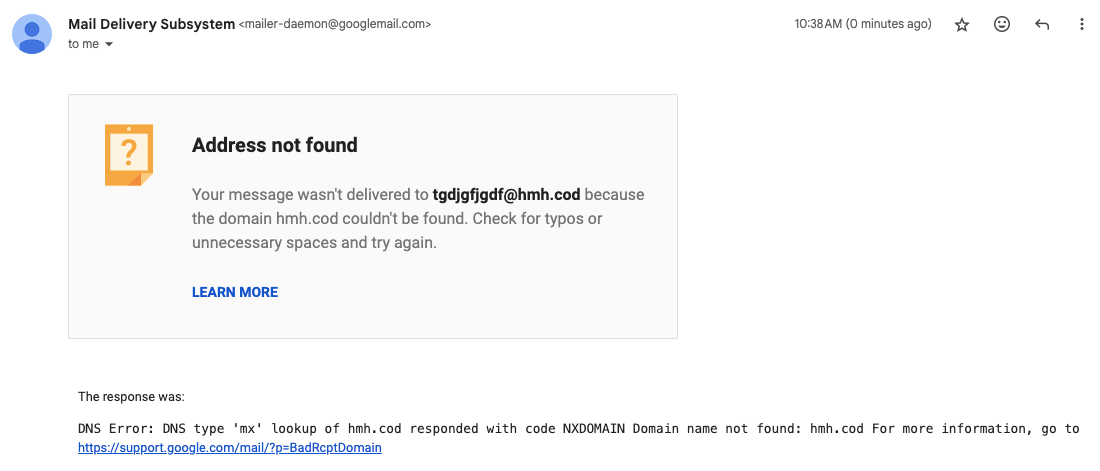
Task: Click the "unnecessary spaces and try again" text
Action: [314, 242]
